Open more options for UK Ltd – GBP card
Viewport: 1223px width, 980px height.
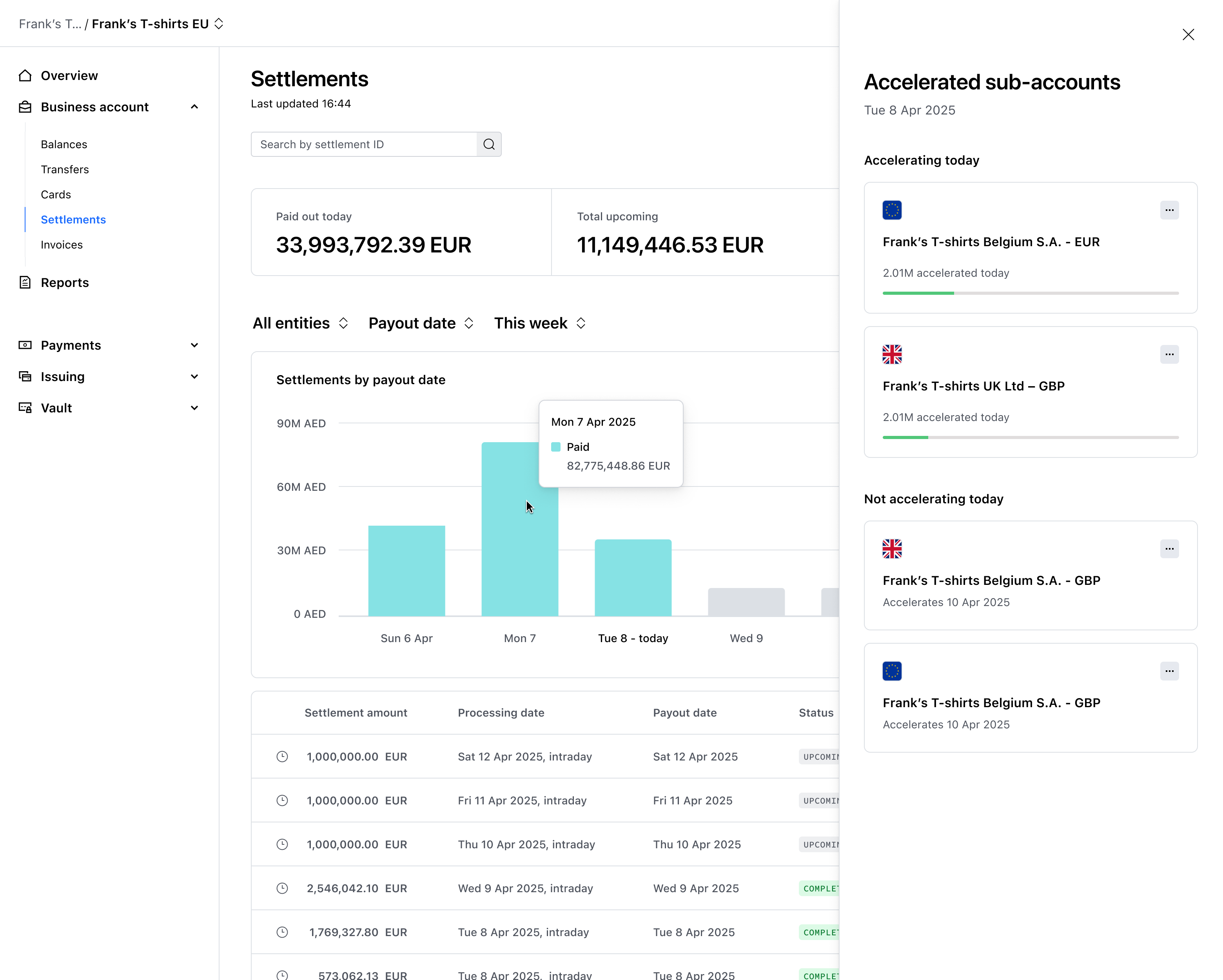1169,354
